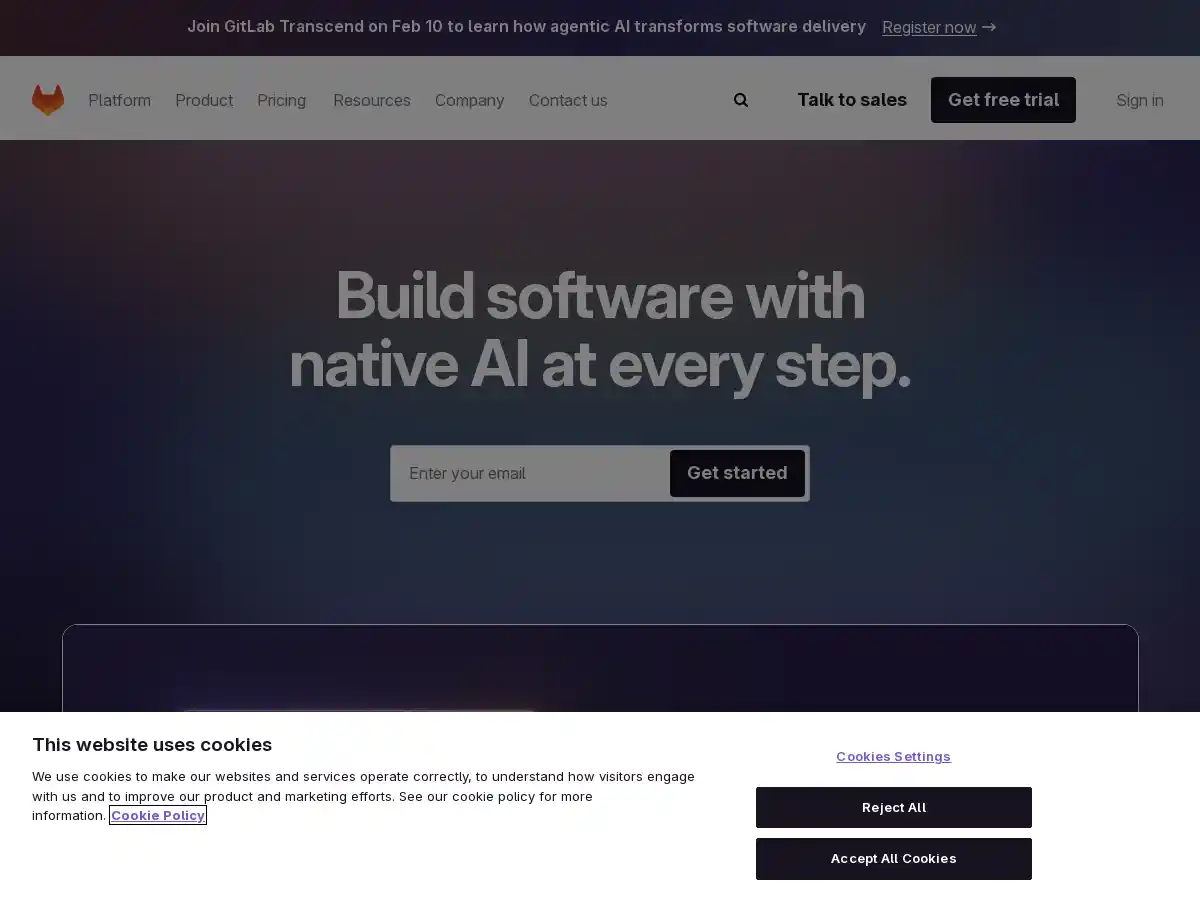Open search using the magnifier icon
1200x900 pixels.
[740, 99]
